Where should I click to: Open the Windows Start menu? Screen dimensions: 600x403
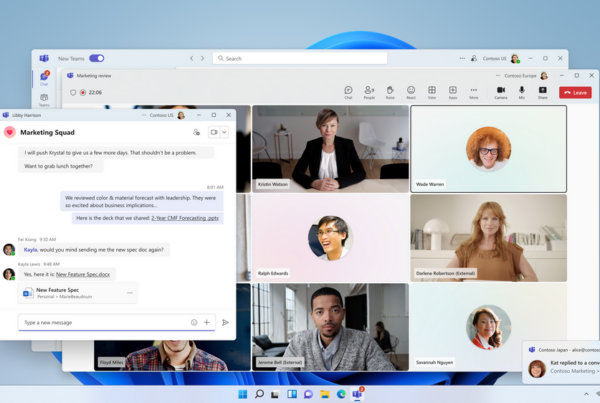[x=243, y=395]
